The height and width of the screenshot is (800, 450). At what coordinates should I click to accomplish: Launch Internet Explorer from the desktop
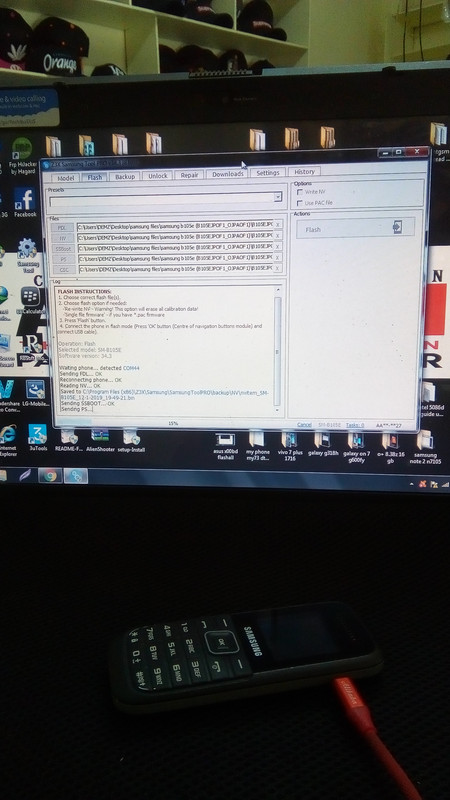(8, 441)
